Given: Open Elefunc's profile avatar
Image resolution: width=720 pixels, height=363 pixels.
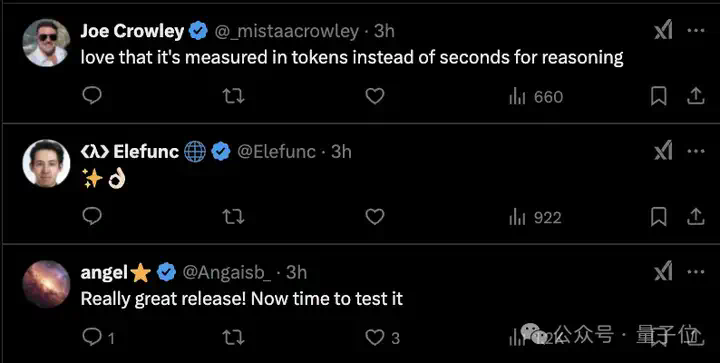Looking at the screenshot, I should point(46,163).
